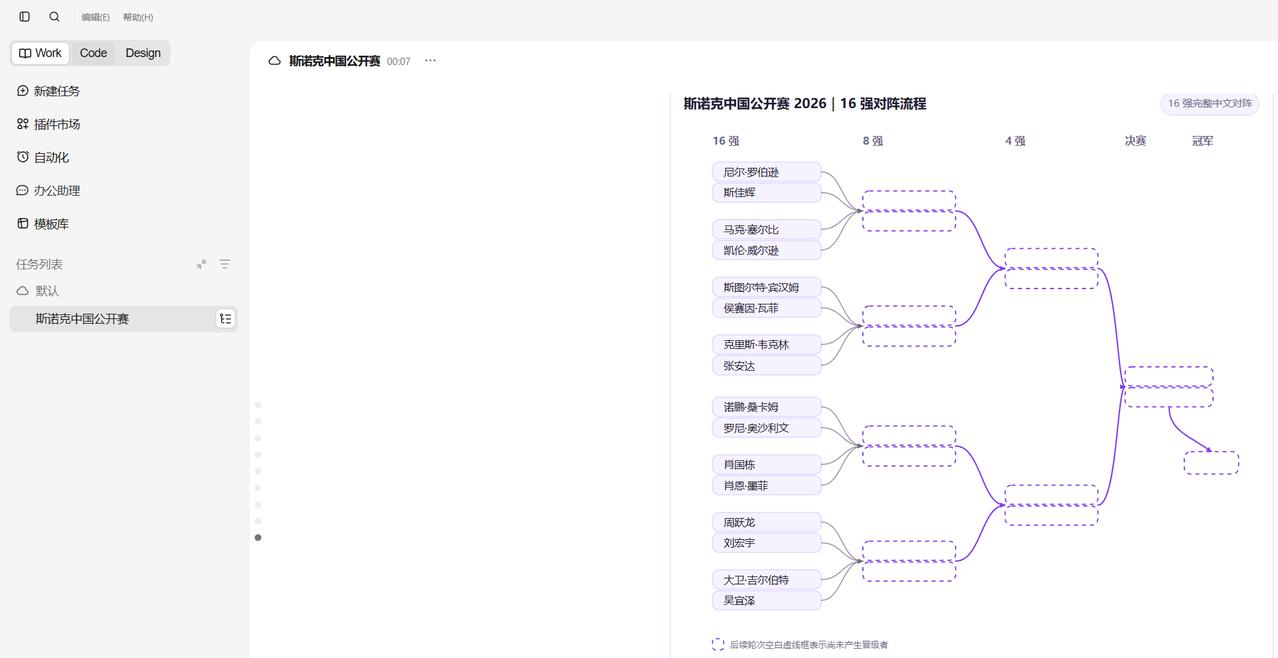The height and width of the screenshot is (658, 1278).
Task: Switch to the Design tab
Action: coord(143,53)
